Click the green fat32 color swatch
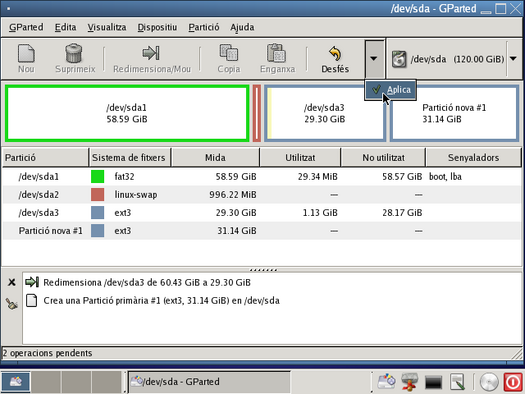 (97, 176)
